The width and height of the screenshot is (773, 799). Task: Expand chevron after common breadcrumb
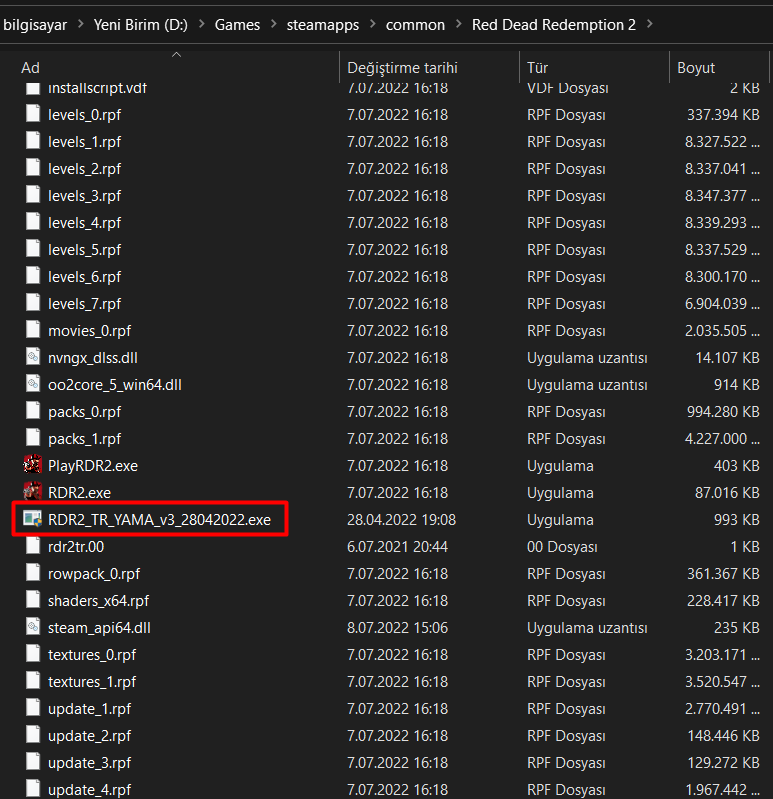pyautogui.click(x=458, y=24)
